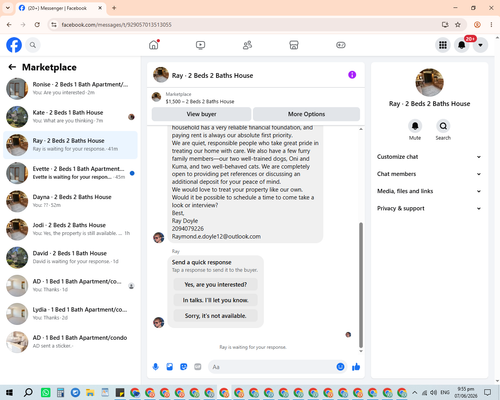Choose a sticker
The height and width of the screenshot is (400, 500).
coord(184,367)
